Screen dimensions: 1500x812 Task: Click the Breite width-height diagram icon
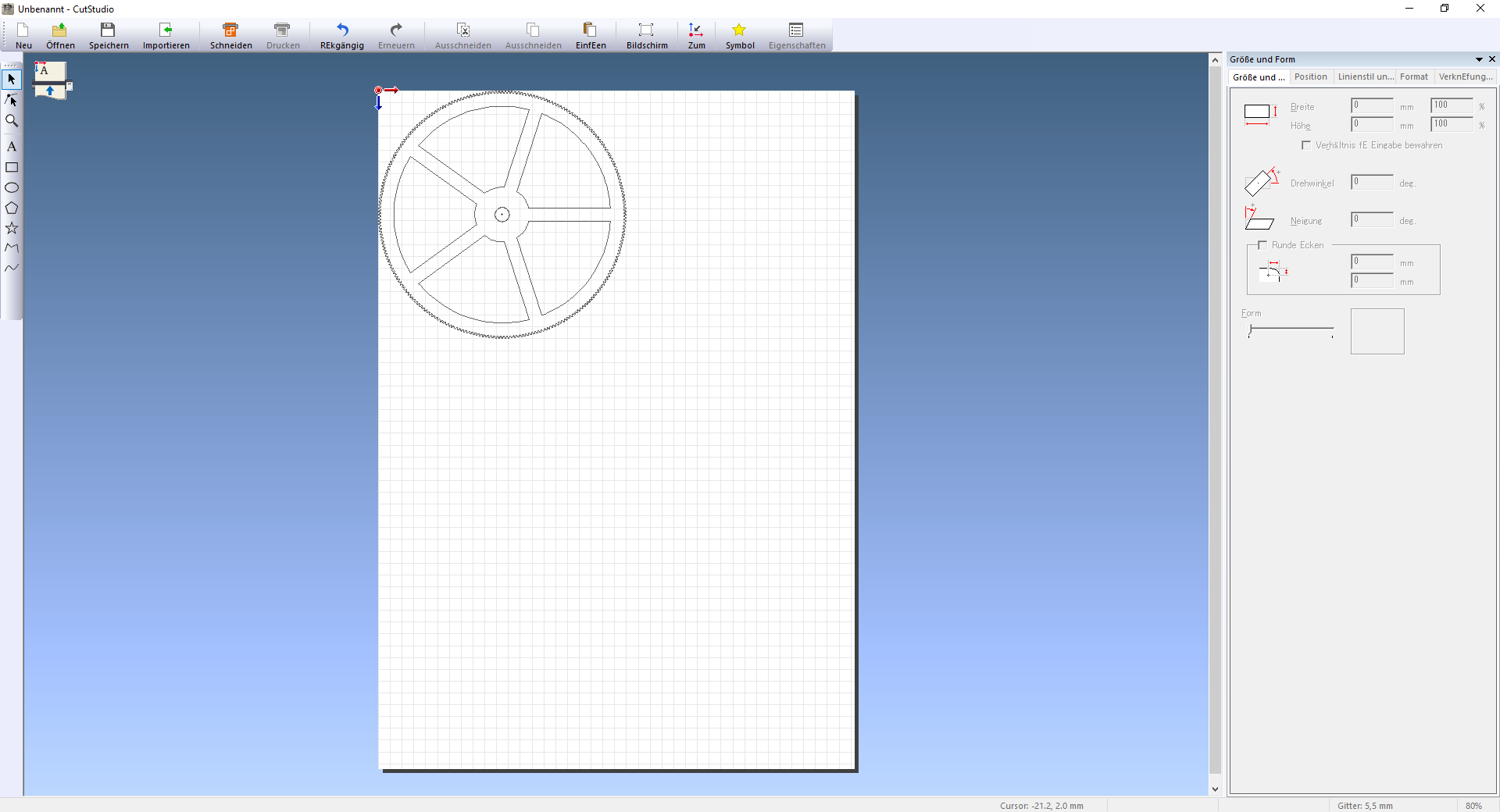pos(1261,114)
